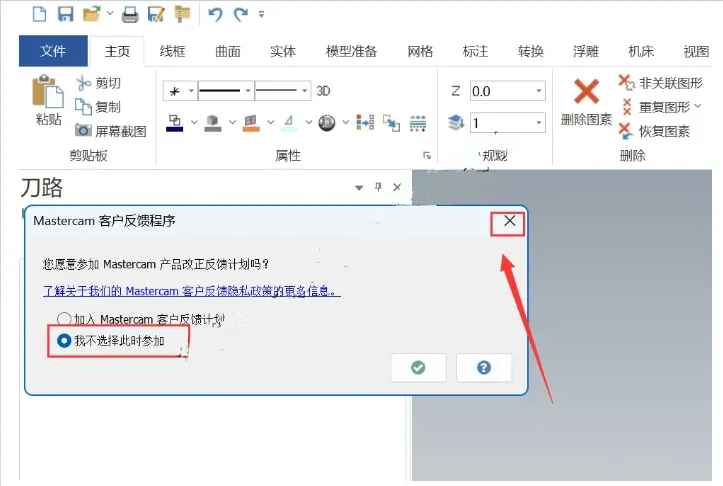This screenshot has width=723, height=486.
Task: Open the Mastercam privacy policy link
Action: pyautogui.click(x=192, y=291)
